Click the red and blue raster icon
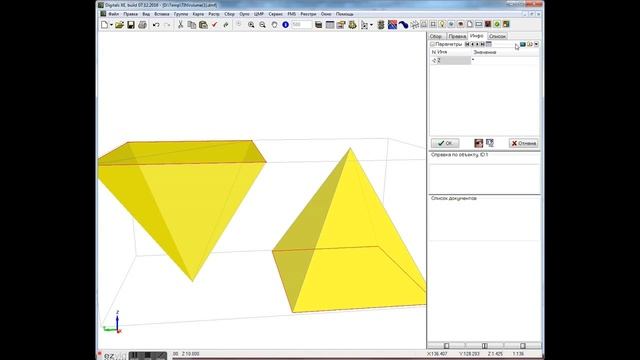Screen dimensions: 640x360 click(392, 25)
